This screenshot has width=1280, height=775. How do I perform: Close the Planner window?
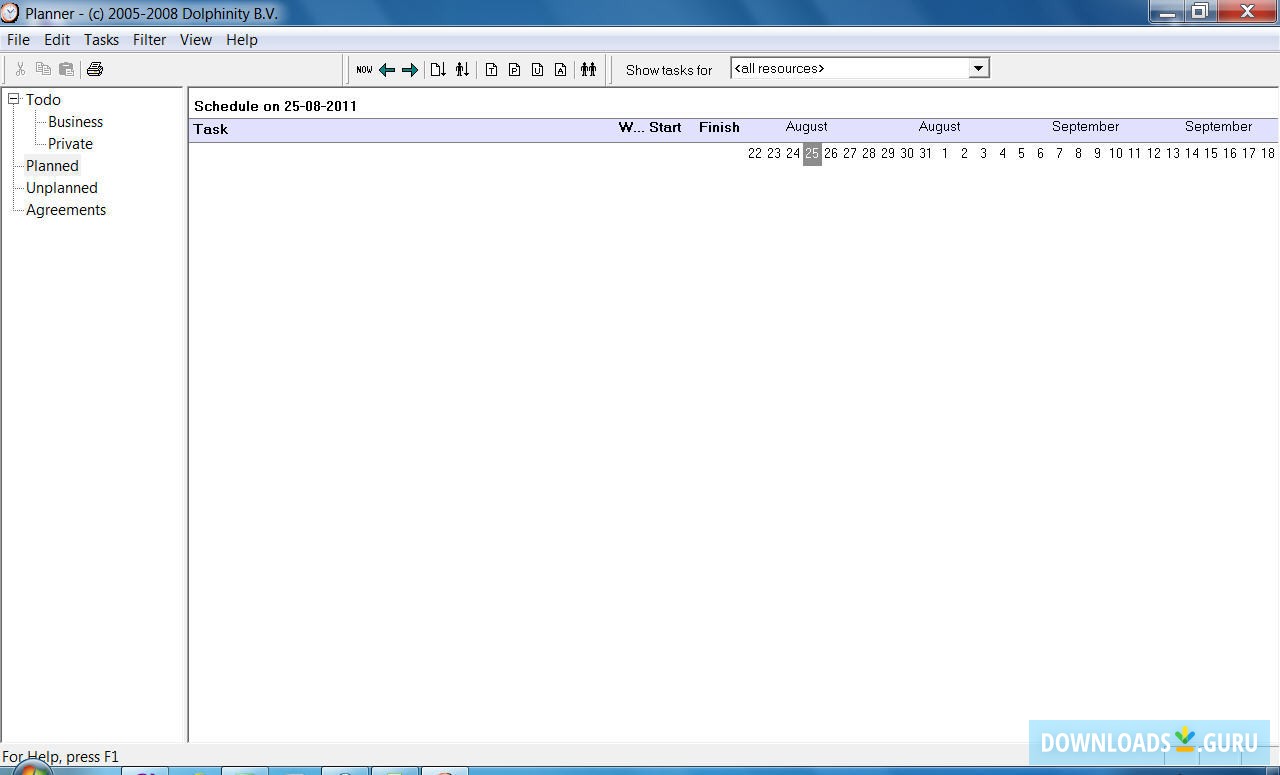tap(1247, 12)
